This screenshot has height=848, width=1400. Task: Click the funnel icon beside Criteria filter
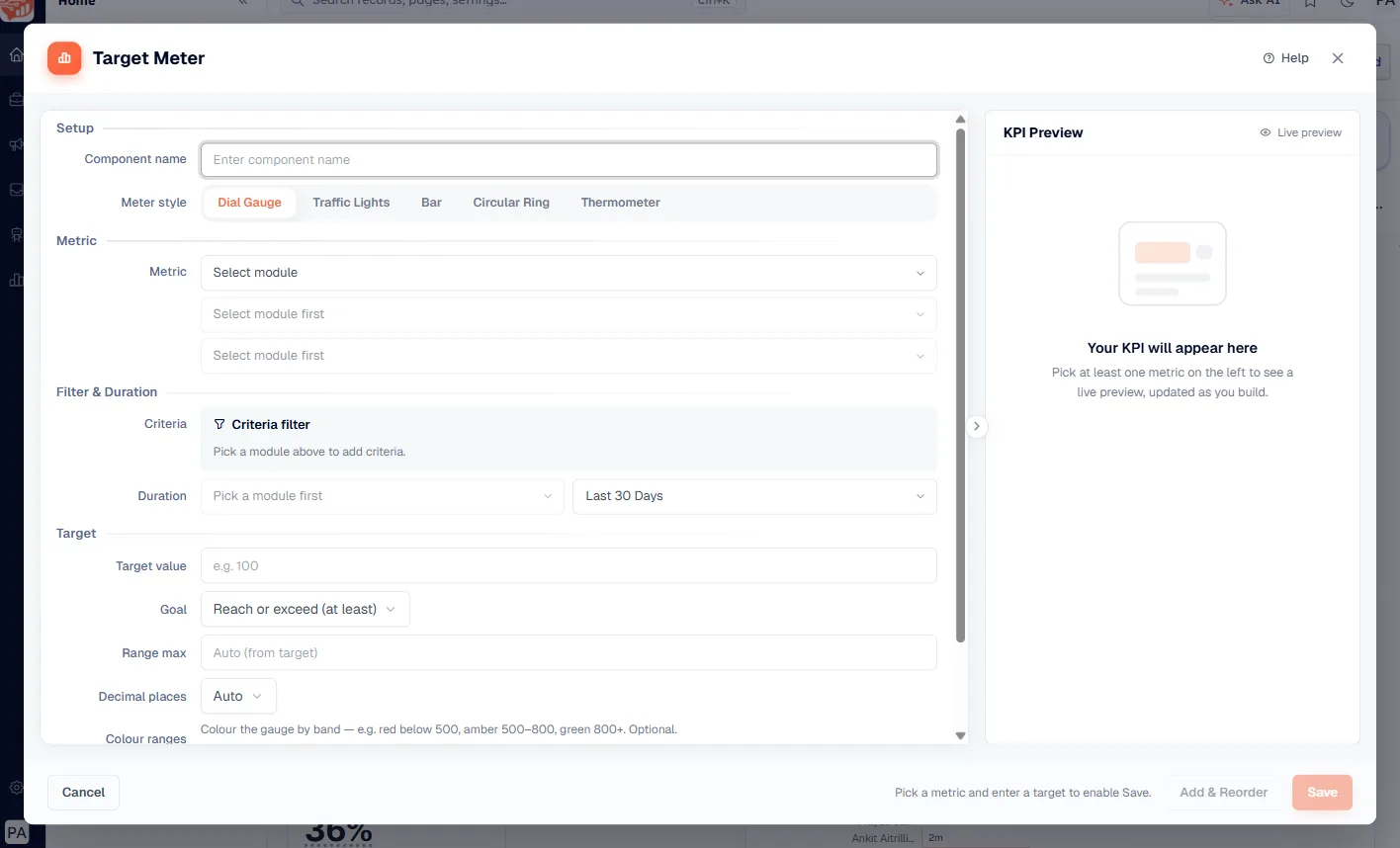click(x=219, y=424)
